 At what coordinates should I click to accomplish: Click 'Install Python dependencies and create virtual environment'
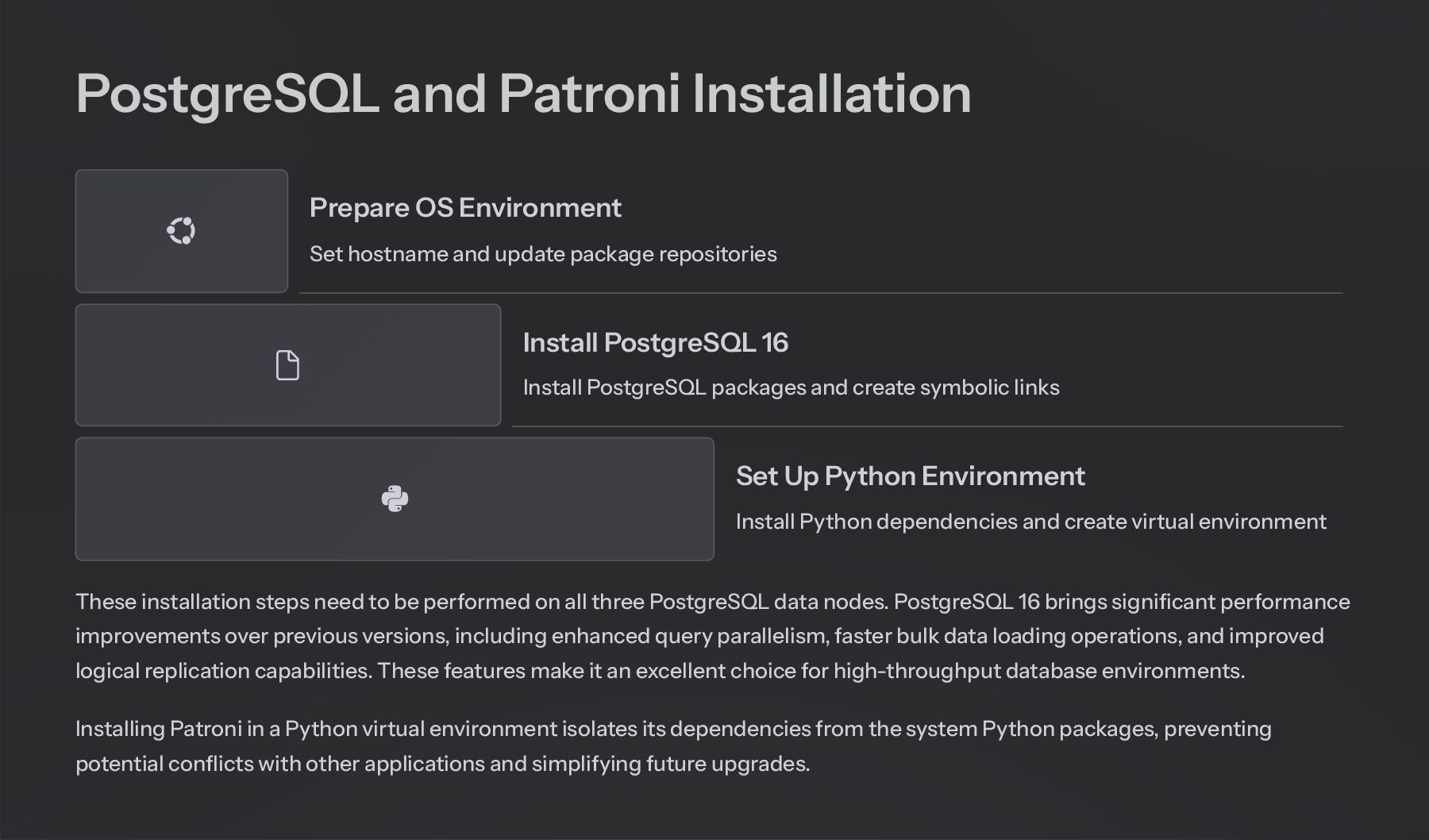tap(1030, 522)
